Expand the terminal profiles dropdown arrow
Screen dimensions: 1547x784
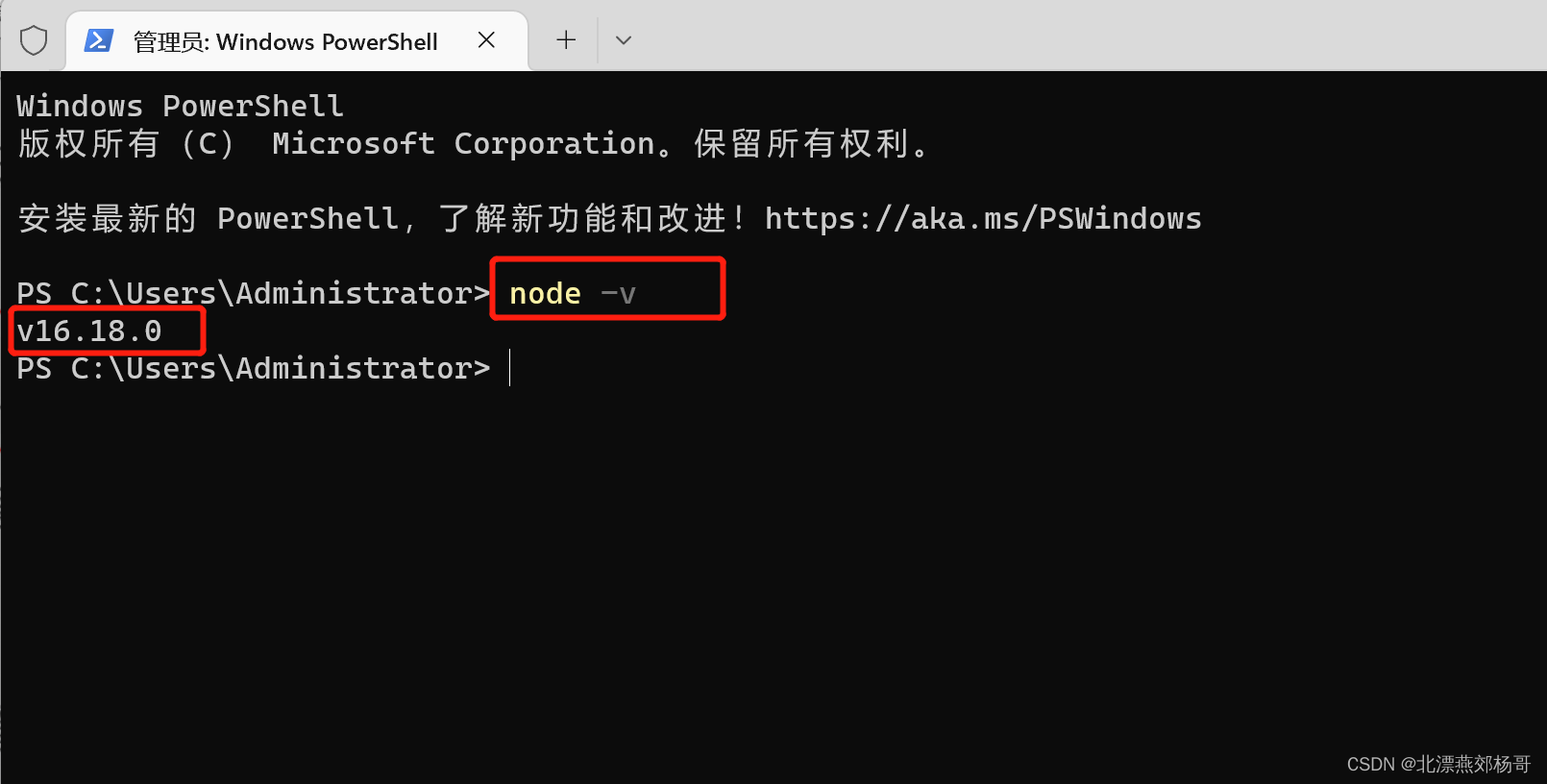pyautogui.click(x=623, y=40)
